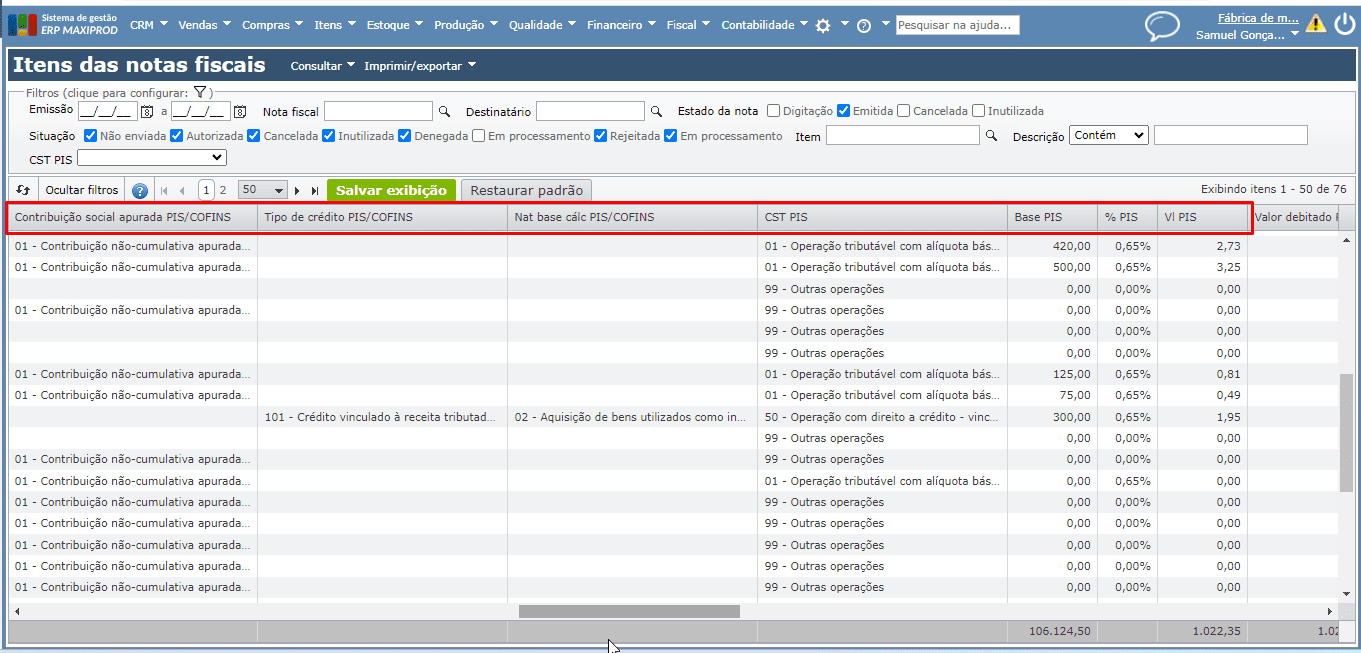This screenshot has width=1361, height=653.
Task: Focus the Pesquisar na ajuda search field
Action: [957, 25]
